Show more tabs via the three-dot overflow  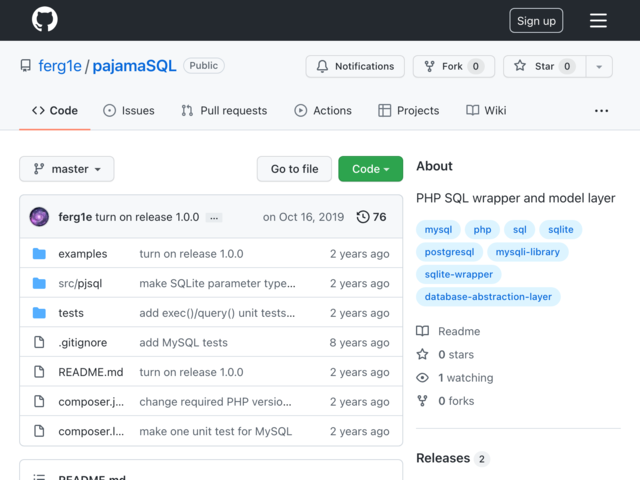(601, 111)
